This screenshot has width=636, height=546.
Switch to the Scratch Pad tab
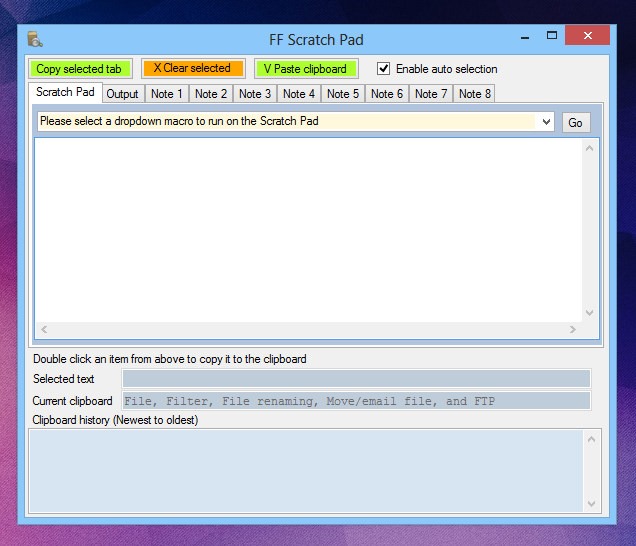click(x=65, y=92)
